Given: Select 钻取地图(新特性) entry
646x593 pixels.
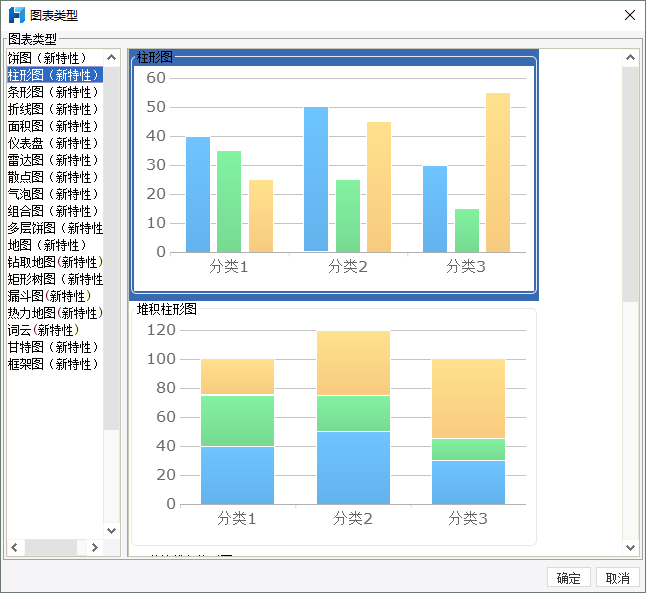Looking at the screenshot, I should click(x=55, y=262).
